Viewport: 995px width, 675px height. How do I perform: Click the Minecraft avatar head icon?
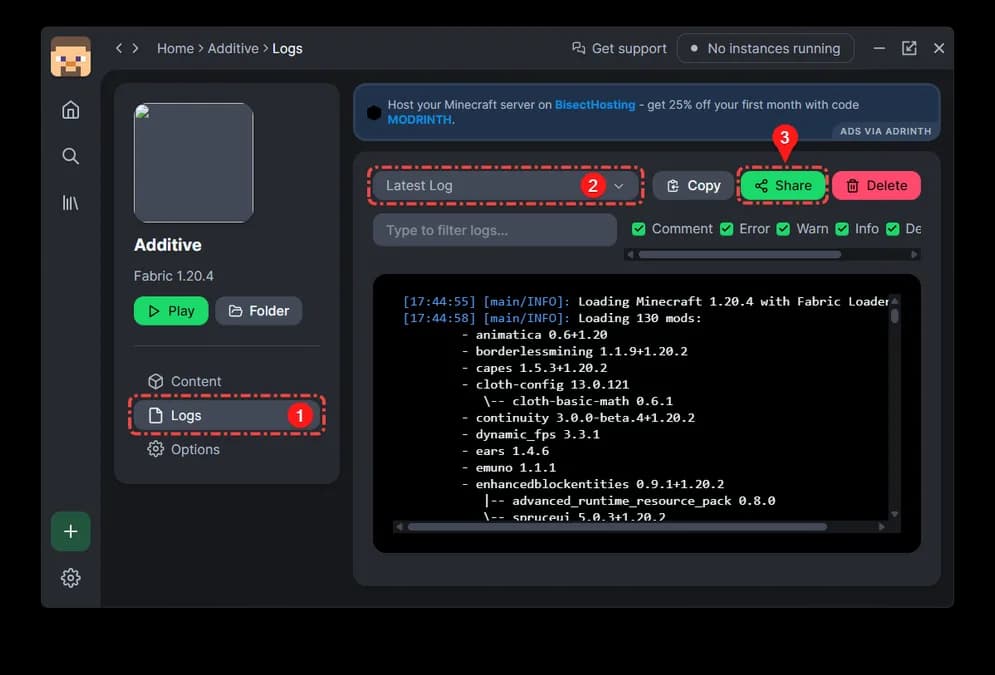click(70, 56)
